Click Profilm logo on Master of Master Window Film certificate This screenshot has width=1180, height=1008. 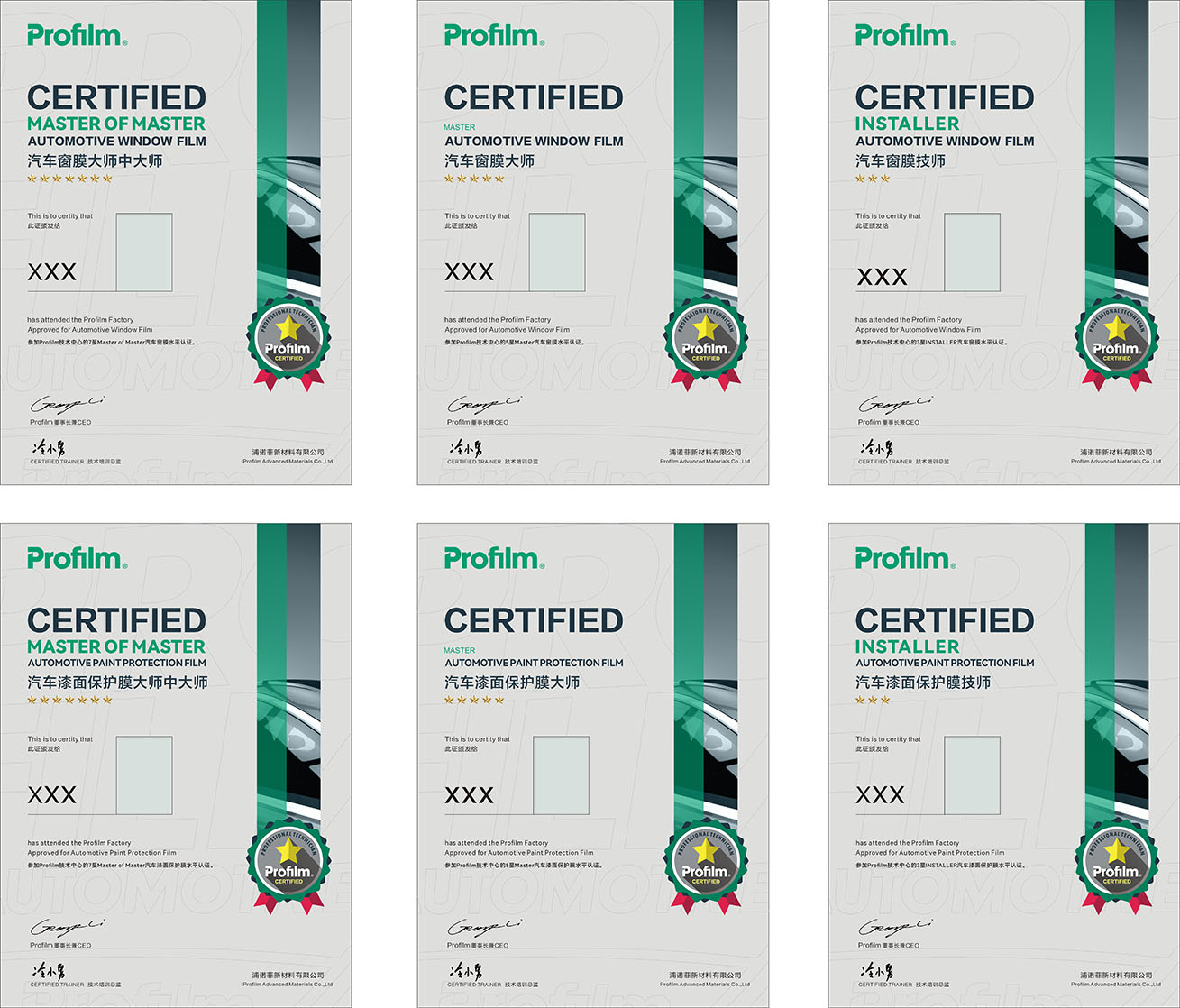(x=78, y=36)
